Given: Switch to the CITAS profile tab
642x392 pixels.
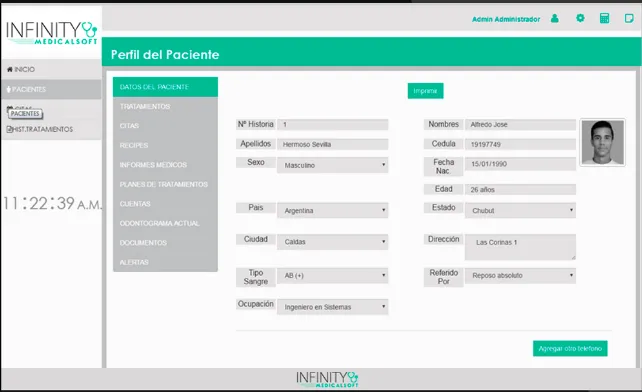Looking at the screenshot, I should 165,126.
